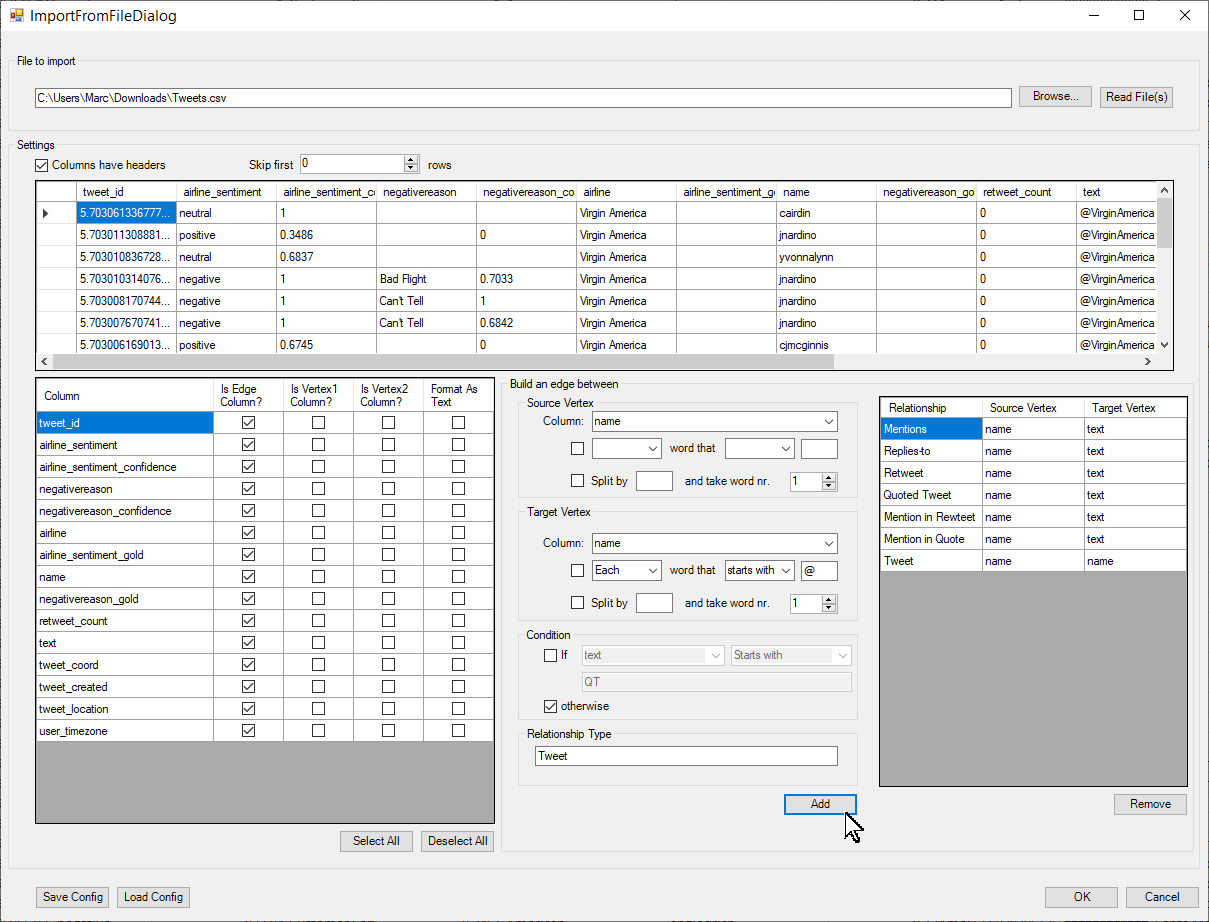Toggle the Columns have headers checkbox
1209x922 pixels.
point(42,165)
